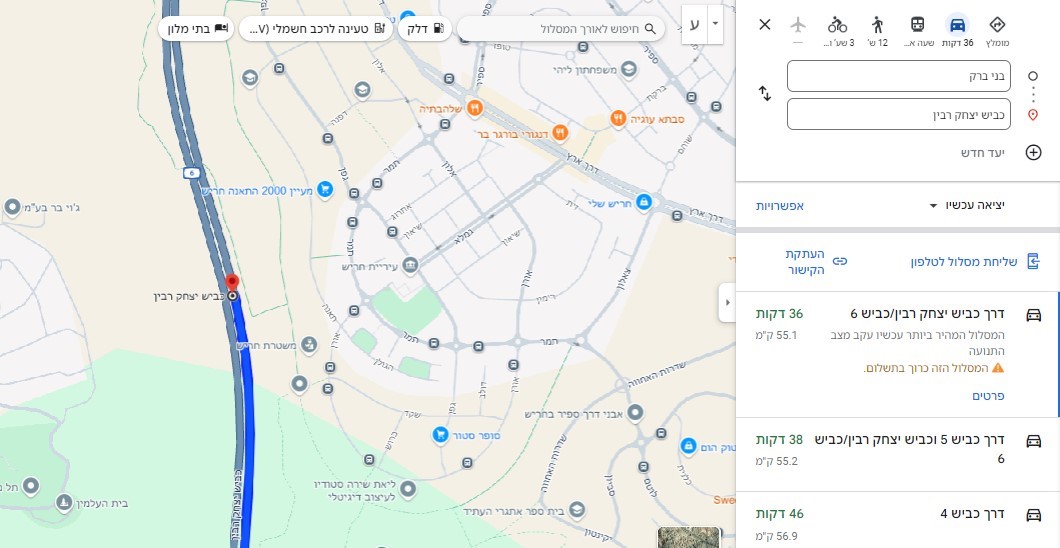Click the ע account avatar
Viewport: 1060px width, 548px height.
tap(694, 24)
